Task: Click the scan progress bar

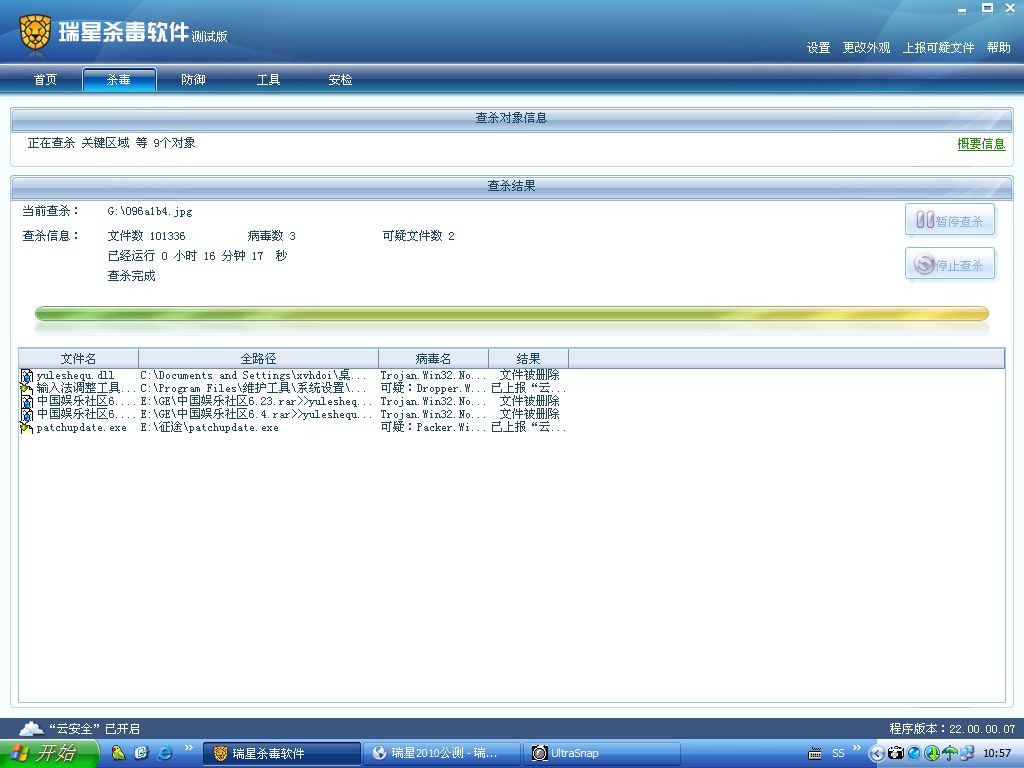Action: 511,314
